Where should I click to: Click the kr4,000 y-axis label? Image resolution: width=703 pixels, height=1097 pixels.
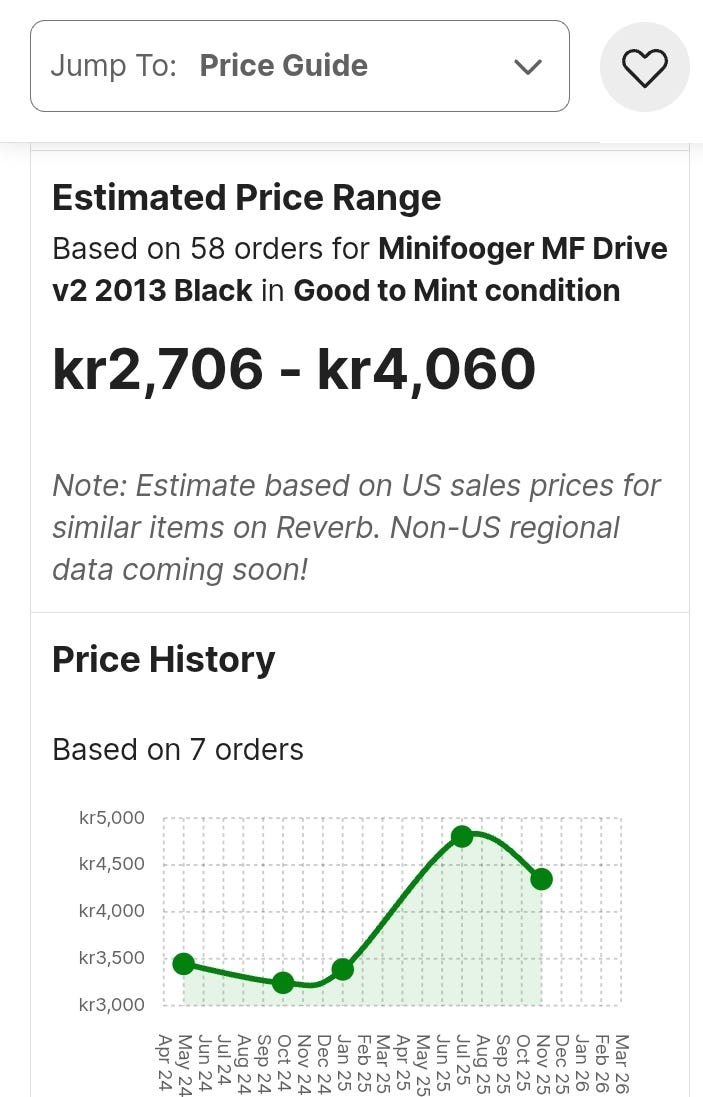pos(112,911)
